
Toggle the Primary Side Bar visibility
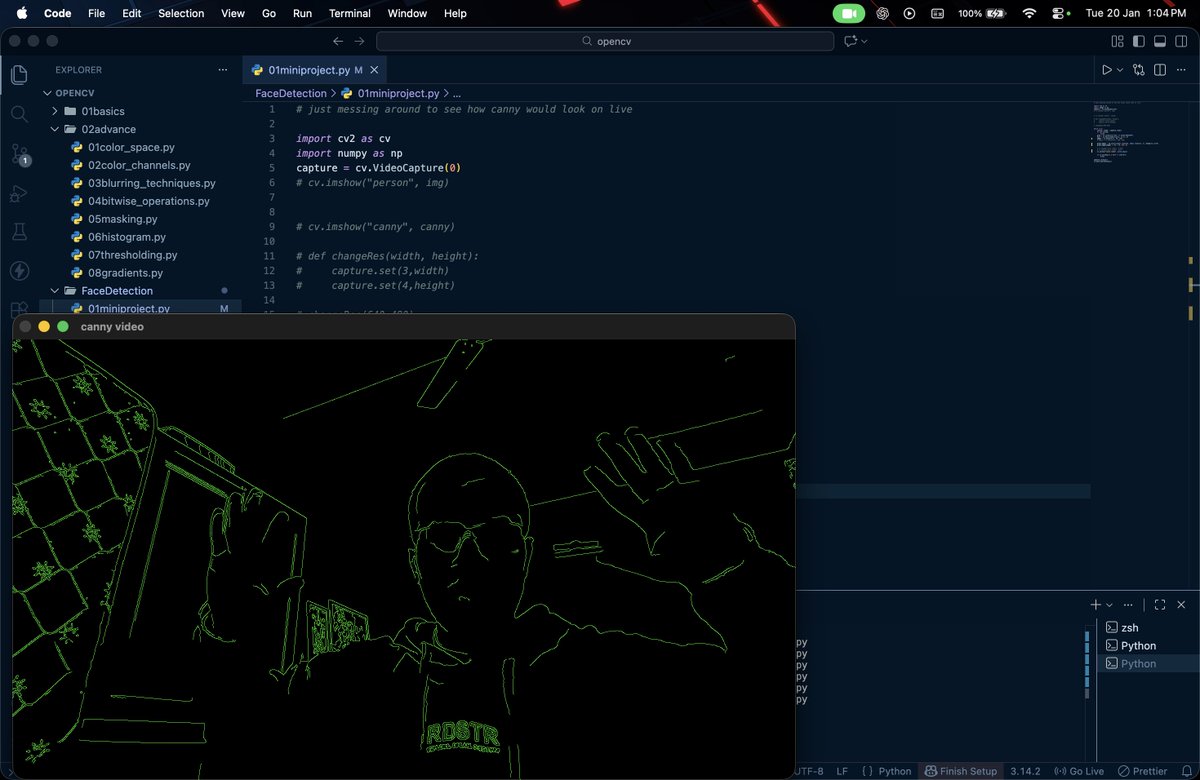(x=1139, y=41)
